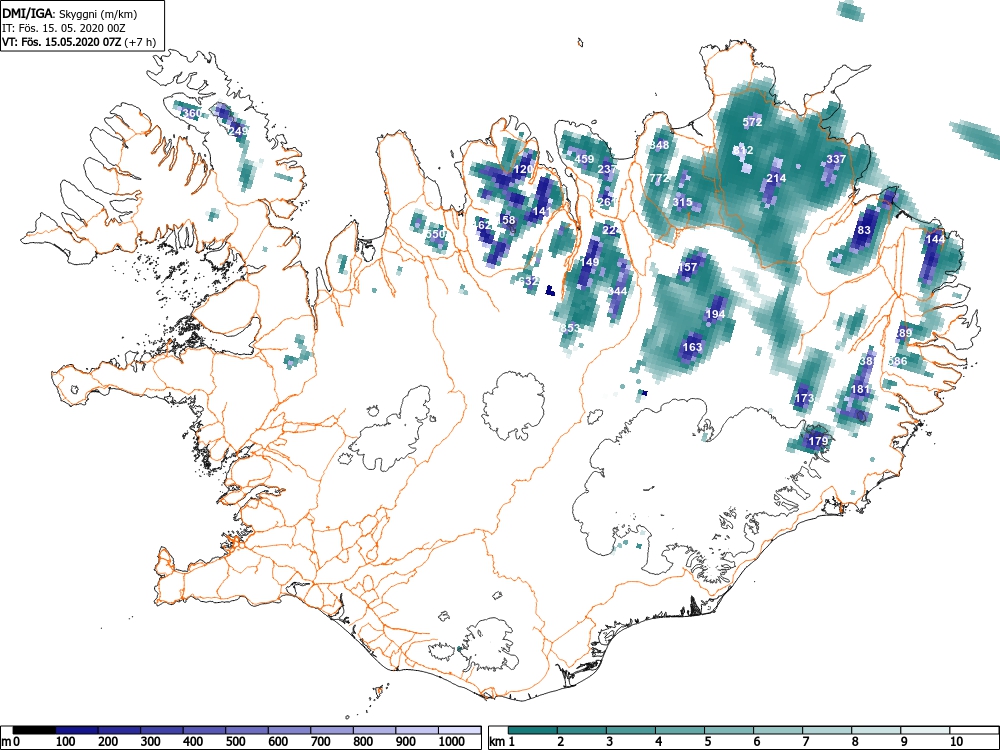The height and width of the screenshot is (750, 1000).
Task: Click the 83 visibility value in the east
Action: (864, 230)
